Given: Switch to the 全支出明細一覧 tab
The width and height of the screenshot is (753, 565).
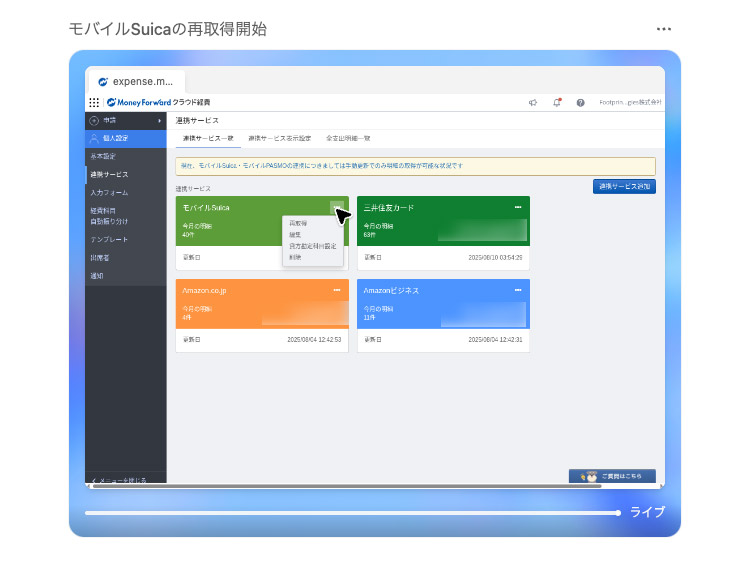Looking at the screenshot, I should click(x=348, y=138).
